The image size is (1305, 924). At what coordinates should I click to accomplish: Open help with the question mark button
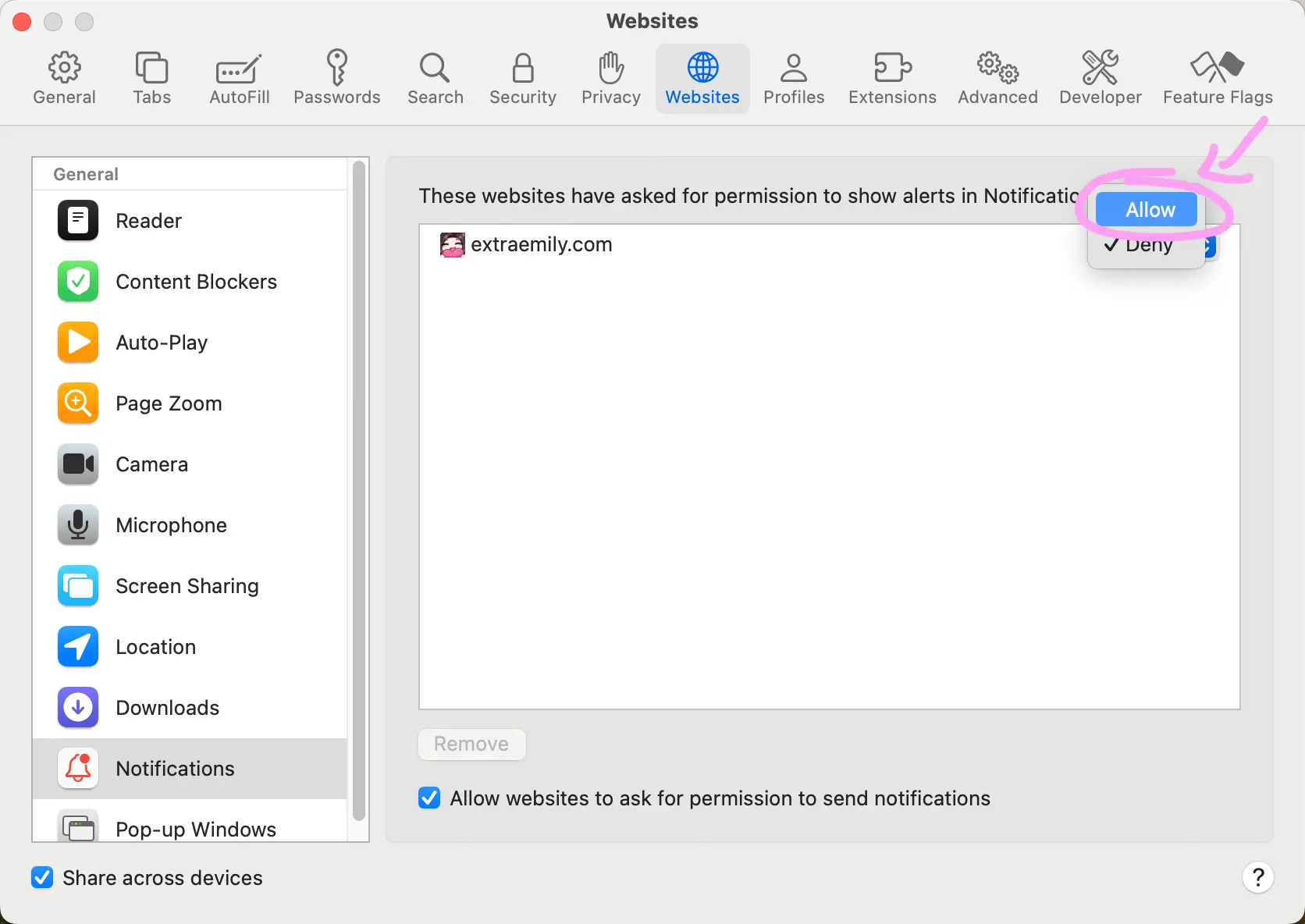[x=1257, y=878]
